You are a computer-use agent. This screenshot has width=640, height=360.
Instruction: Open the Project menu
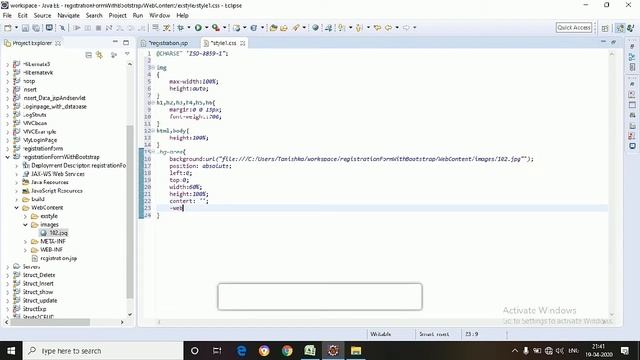(x=118, y=15)
